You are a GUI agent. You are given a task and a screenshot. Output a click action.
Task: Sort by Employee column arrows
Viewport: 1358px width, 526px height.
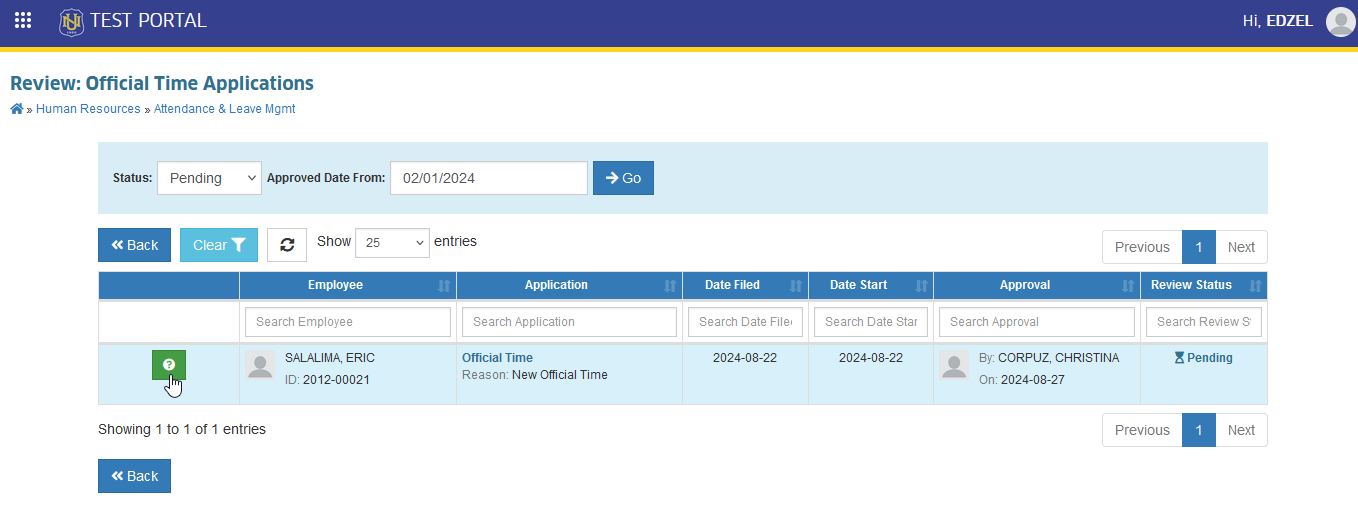(444, 286)
